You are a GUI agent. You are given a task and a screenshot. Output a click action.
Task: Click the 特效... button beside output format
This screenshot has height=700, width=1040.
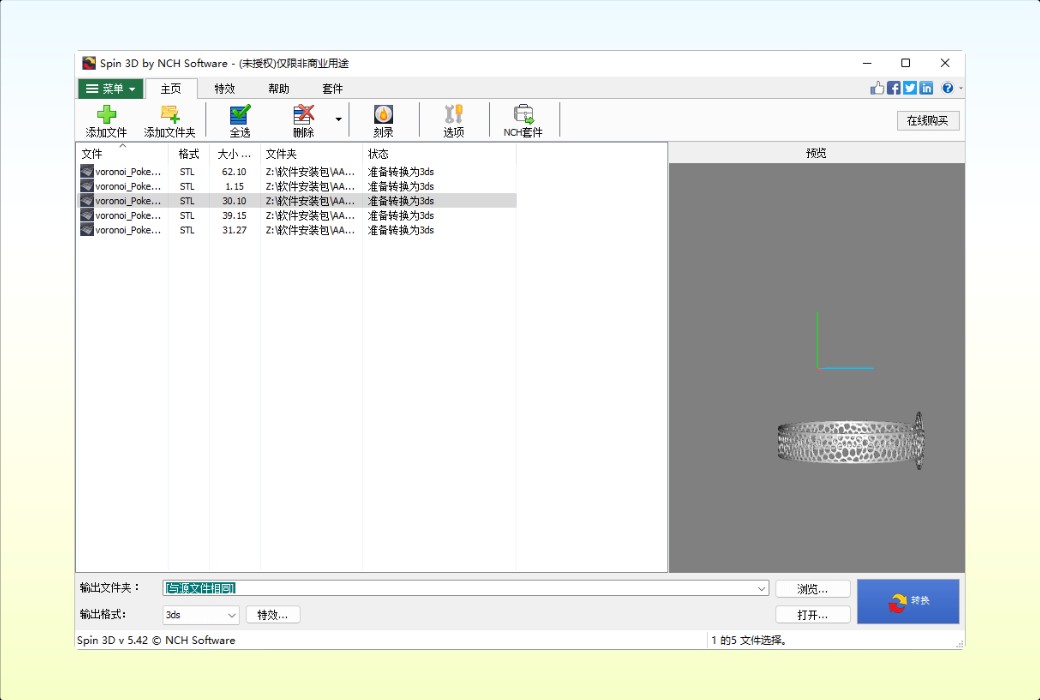coord(273,614)
